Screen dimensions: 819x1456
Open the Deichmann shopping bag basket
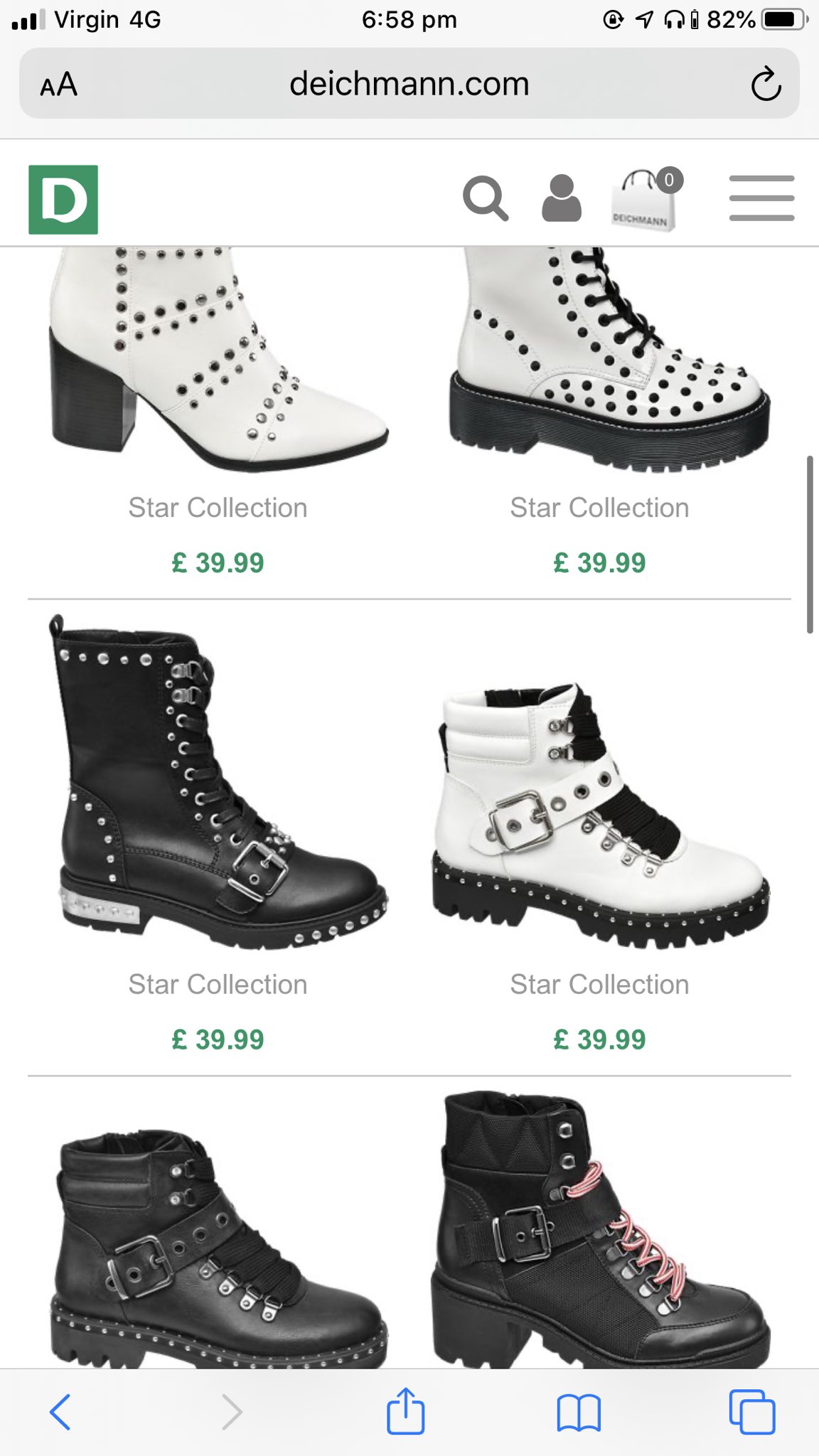point(646,199)
